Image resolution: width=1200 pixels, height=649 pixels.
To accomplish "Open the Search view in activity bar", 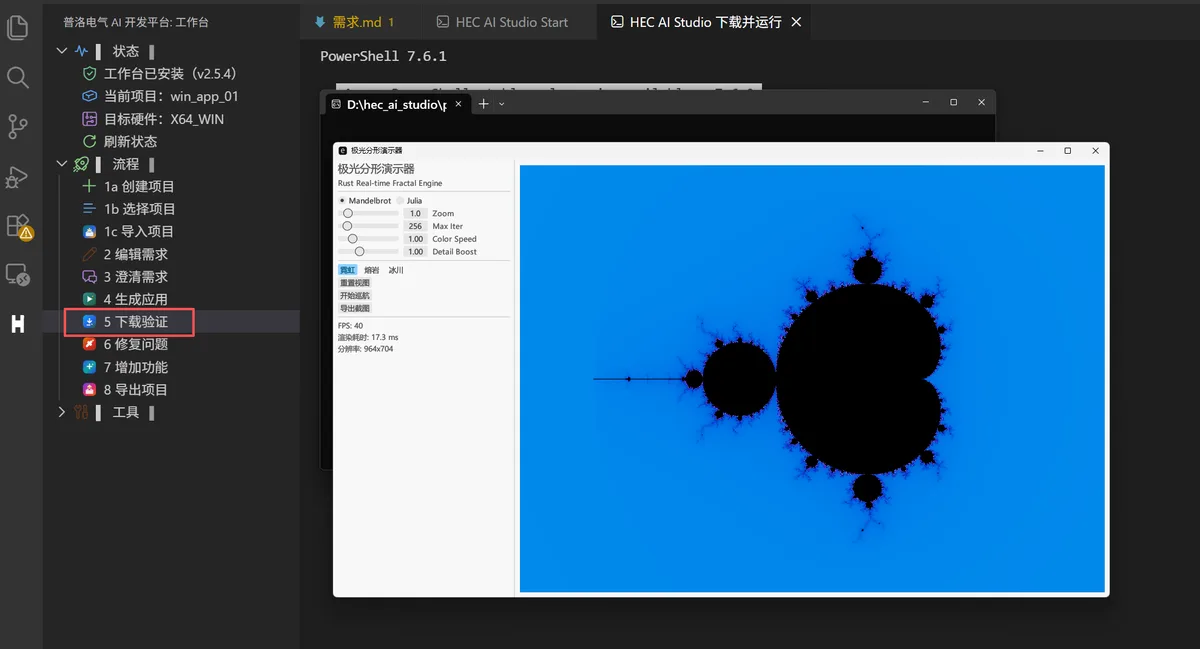I will coord(17,77).
